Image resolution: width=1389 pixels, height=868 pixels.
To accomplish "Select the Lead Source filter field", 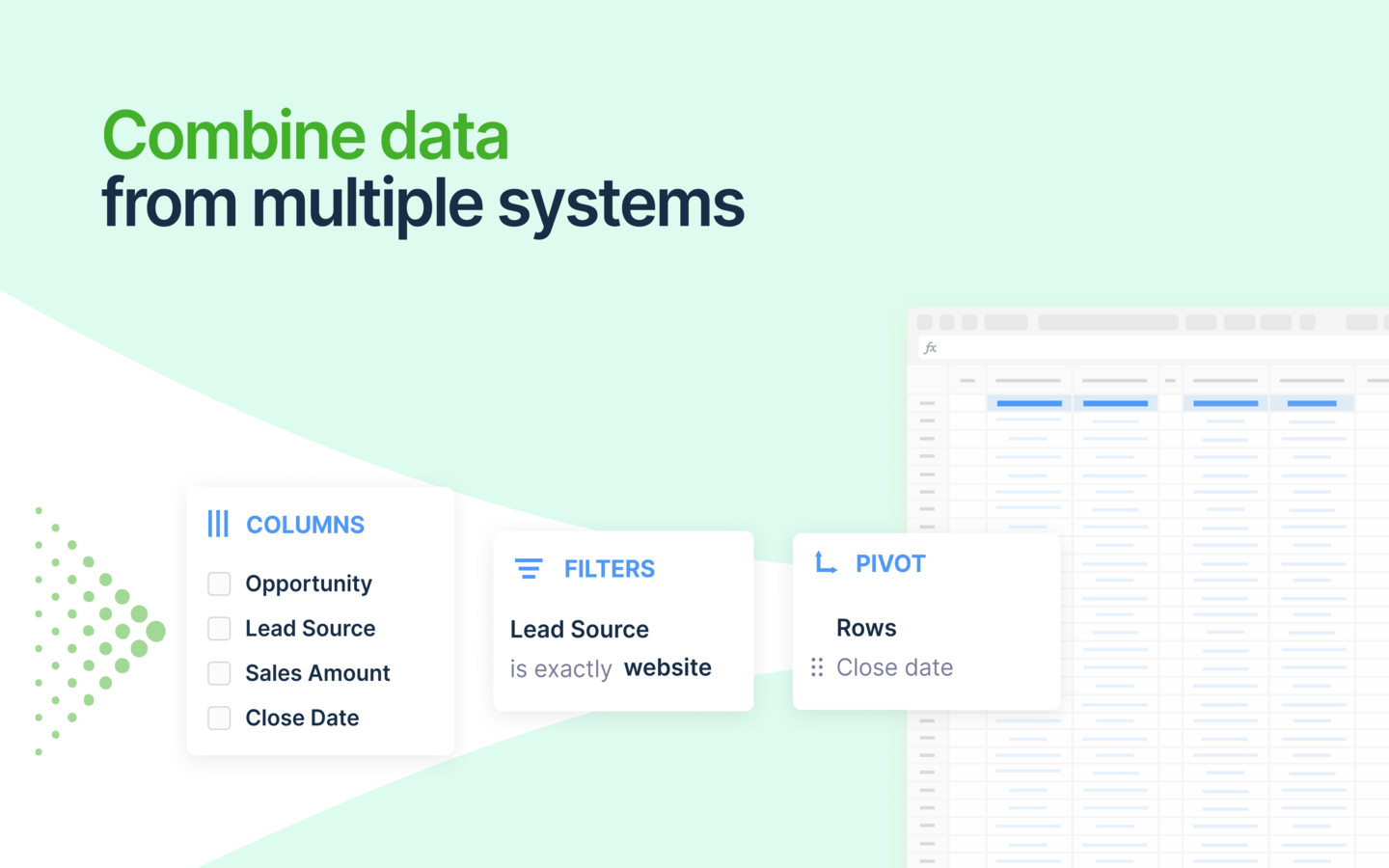I will [x=579, y=629].
